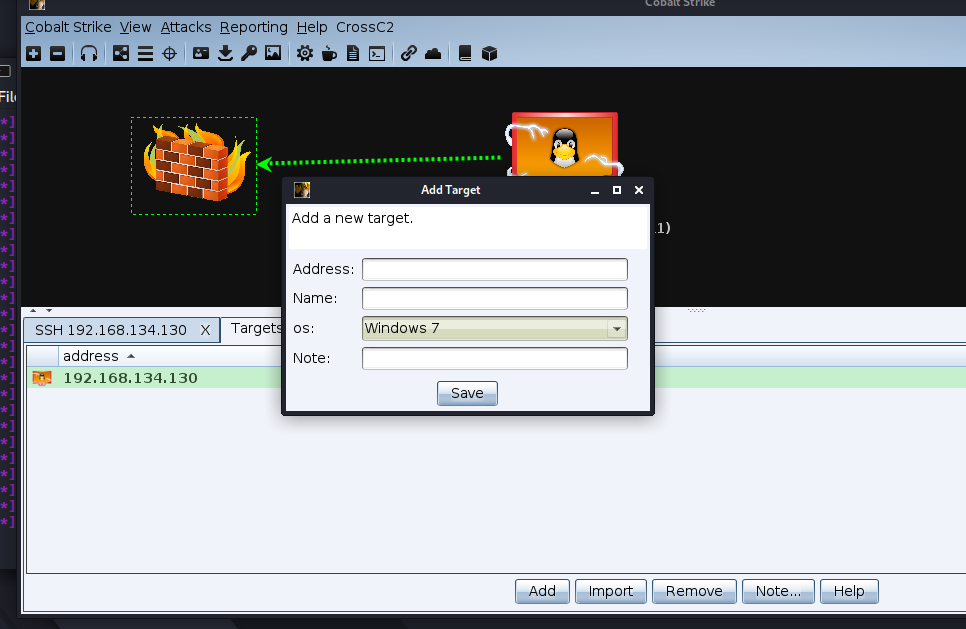The width and height of the screenshot is (966, 629).
Task: Sort by the address column header
Action: click(91, 356)
